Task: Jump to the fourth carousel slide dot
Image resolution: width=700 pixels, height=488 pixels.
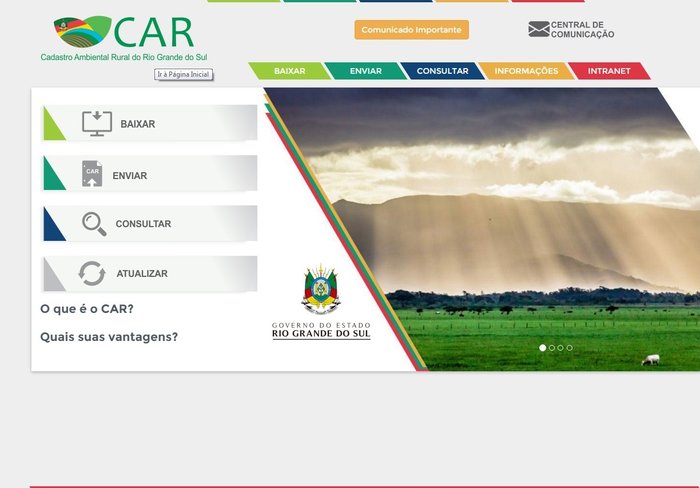Action: (x=570, y=348)
